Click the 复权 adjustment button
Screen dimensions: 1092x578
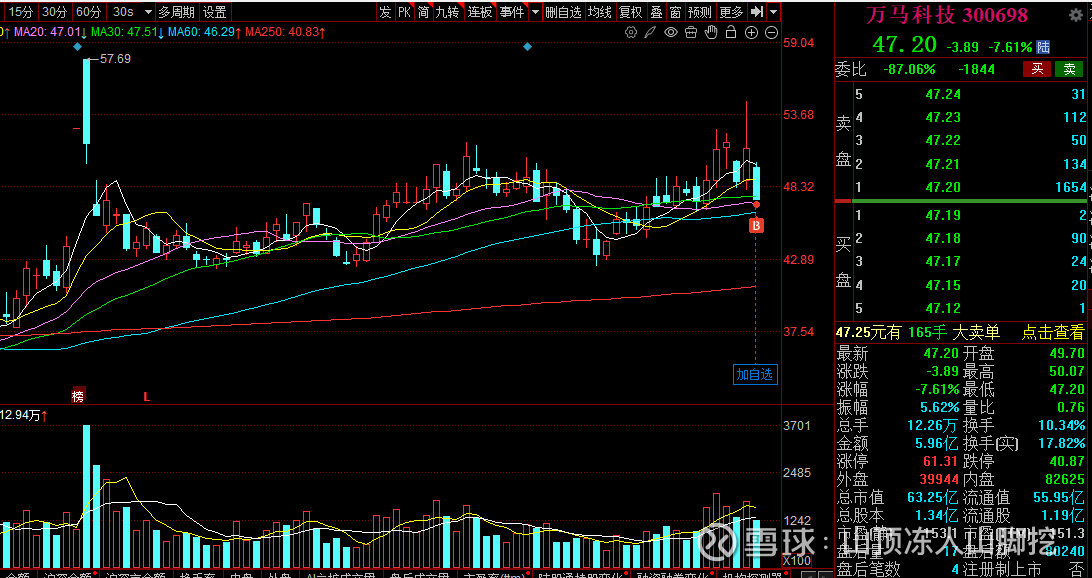click(x=631, y=12)
